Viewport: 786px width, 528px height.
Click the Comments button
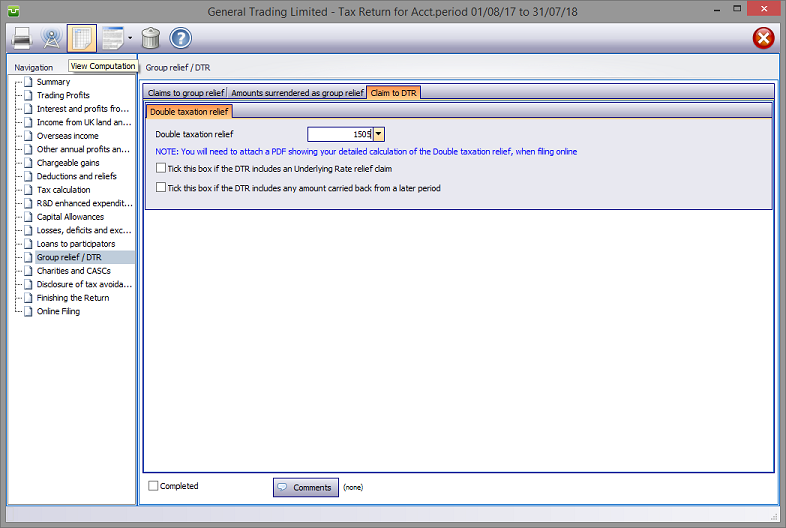[306, 487]
